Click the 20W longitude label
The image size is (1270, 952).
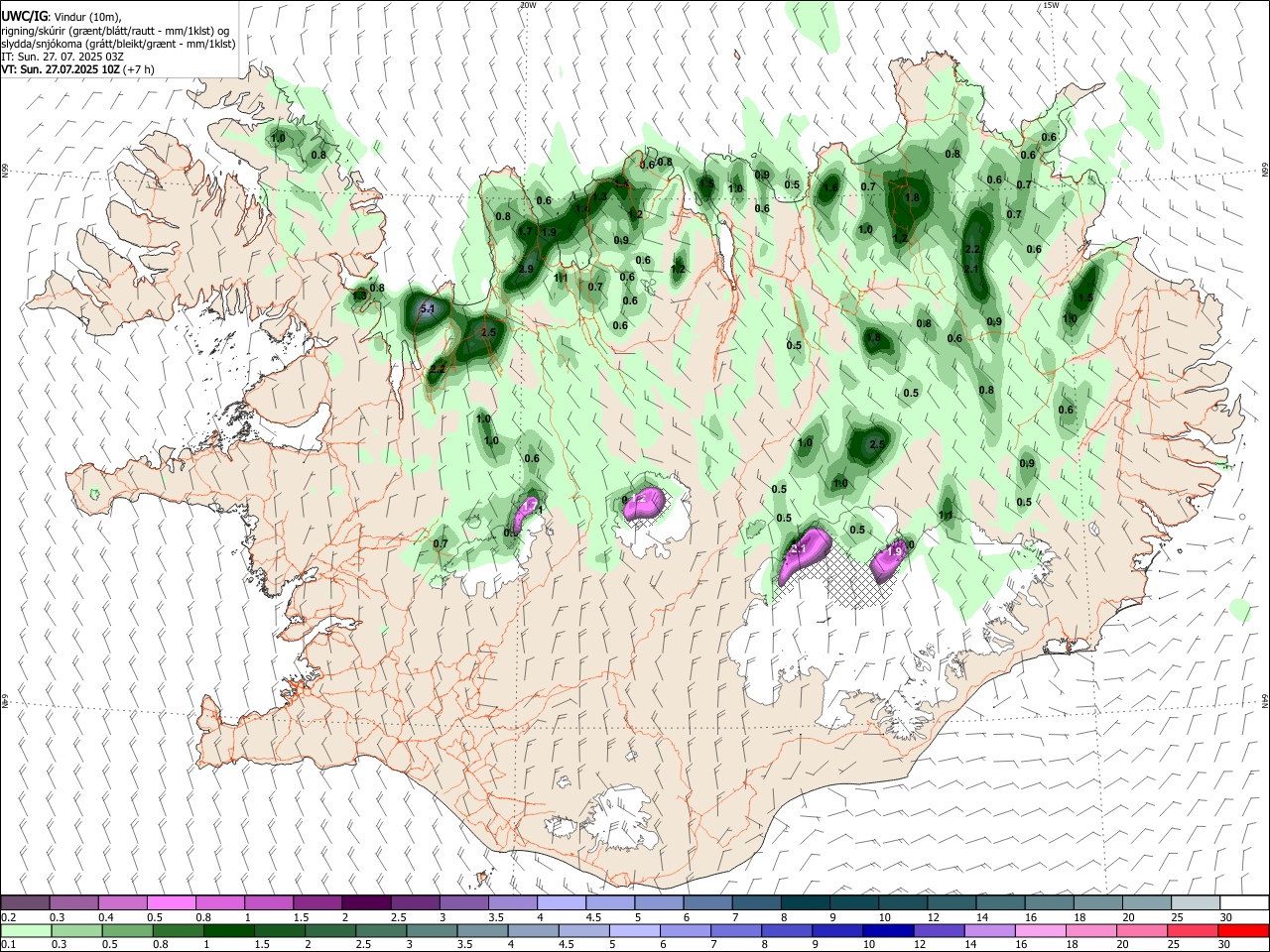tap(528, 5)
